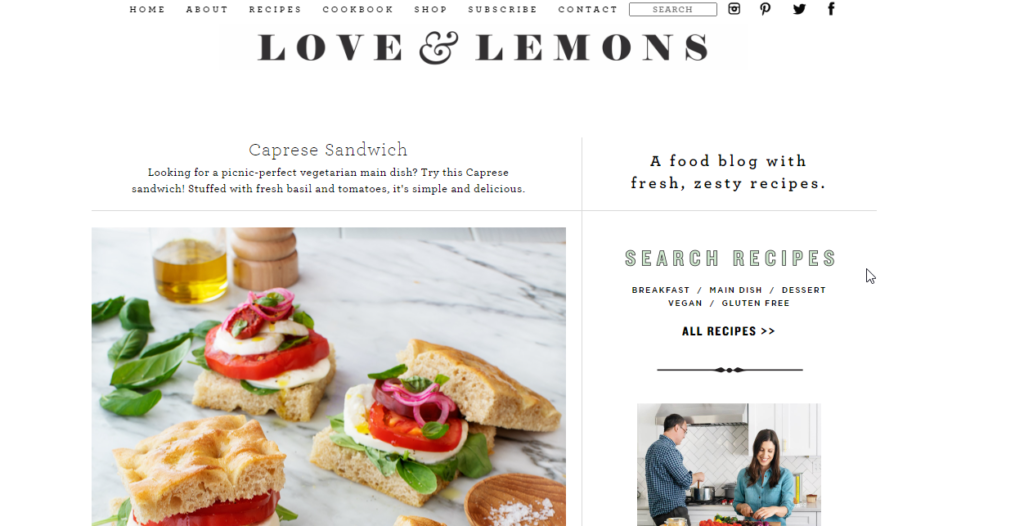This screenshot has width=1024, height=526.
Task: Browse the Breakfast recipe category
Action: (660, 289)
